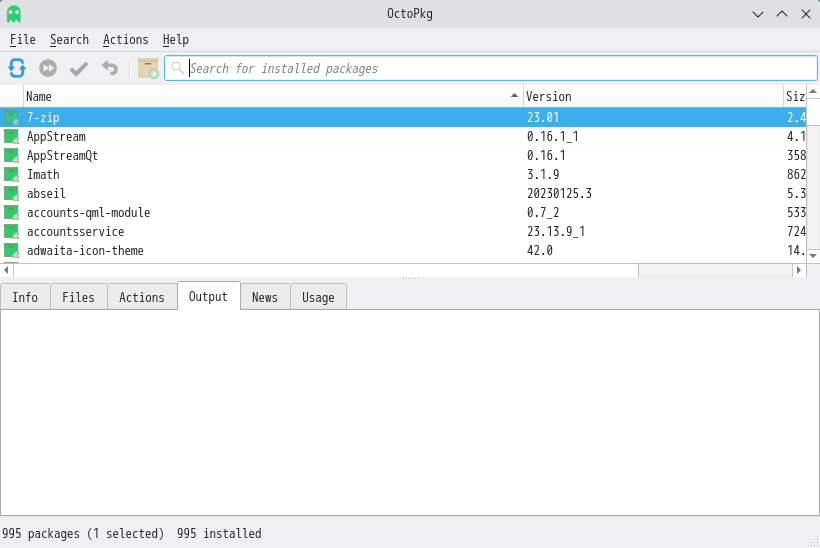This screenshot has height=548, width=820.
Task: Switch to the Files tab
Action: point(78,297)
